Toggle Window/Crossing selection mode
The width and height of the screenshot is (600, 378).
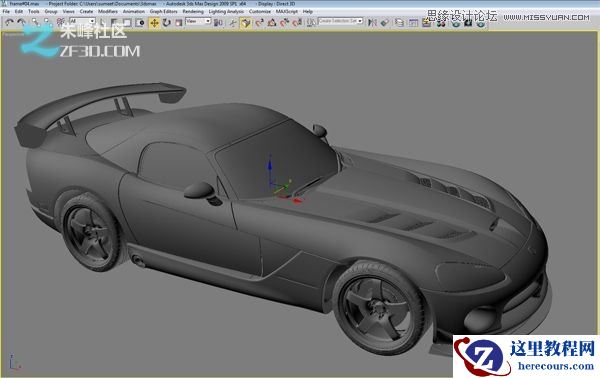[140, 23]
